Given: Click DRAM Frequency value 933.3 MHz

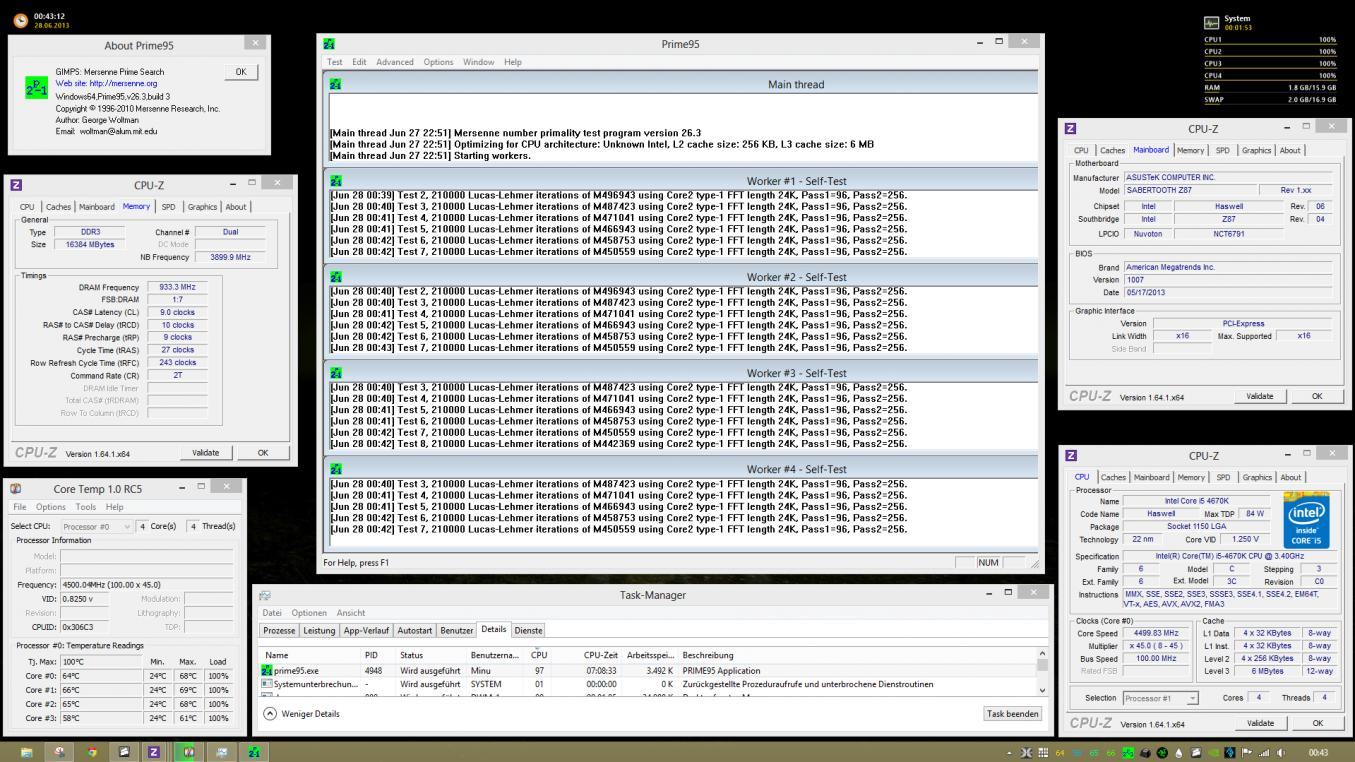Looking at the screenshot, I should pyautogui.click(x=177, y=287).
